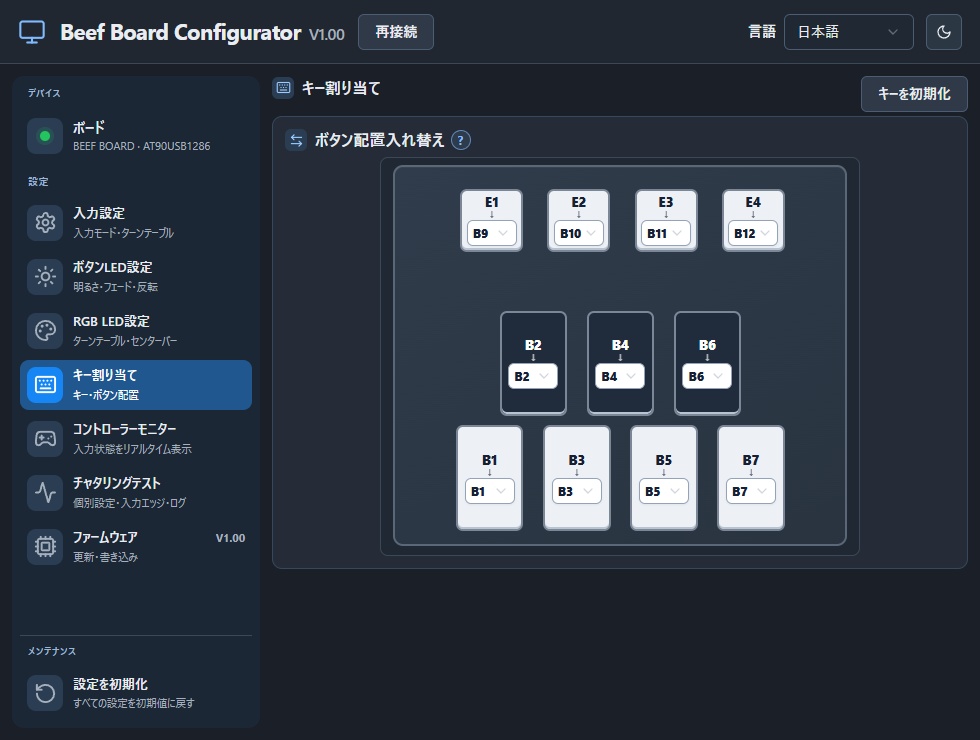Click the キーを初期化 button
The width and height of the screenshot is (980, 740).
coord(914,94)
